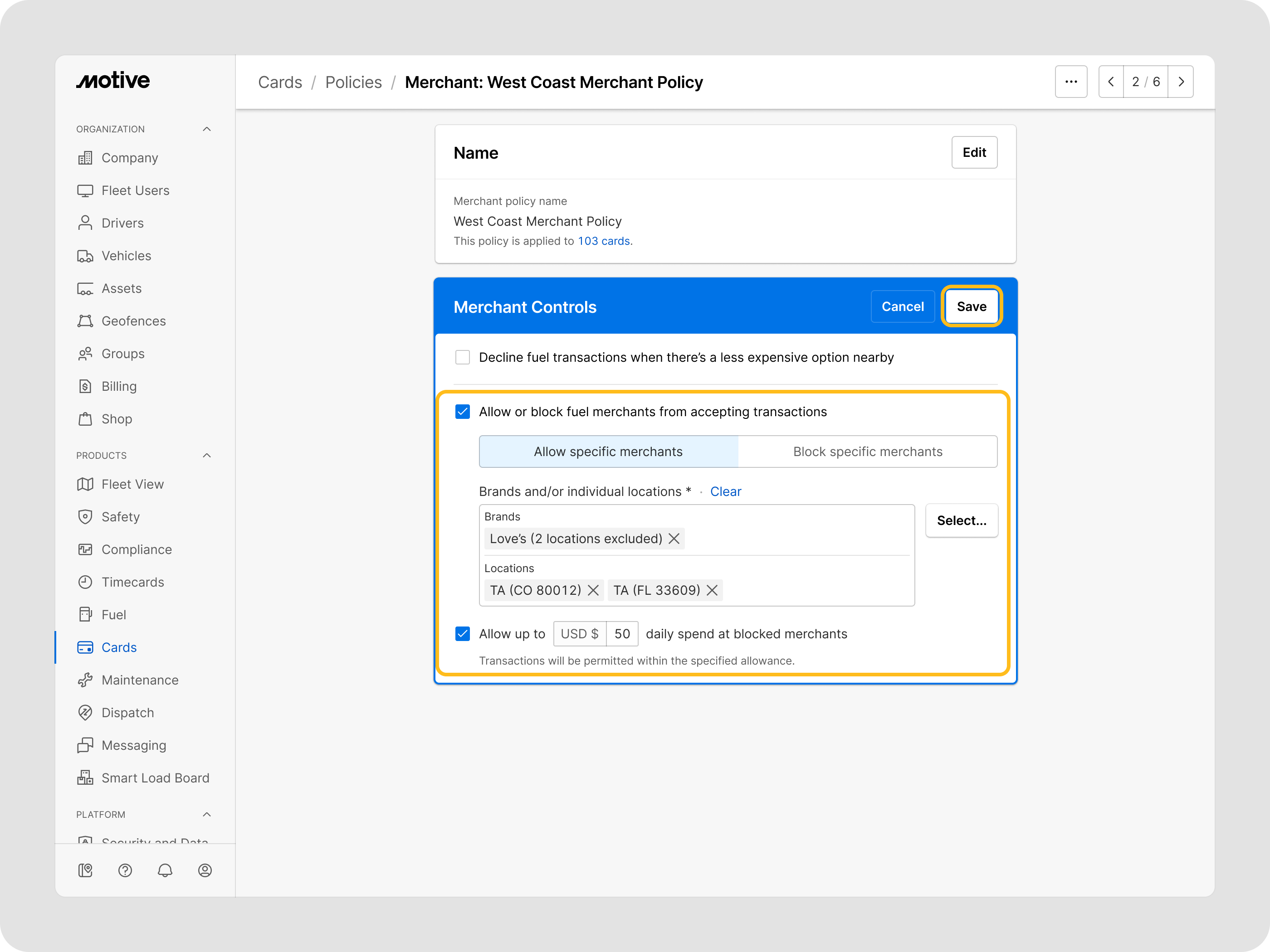
Task: Switch to Block specific merchants tab
Action: coord(867,452)
